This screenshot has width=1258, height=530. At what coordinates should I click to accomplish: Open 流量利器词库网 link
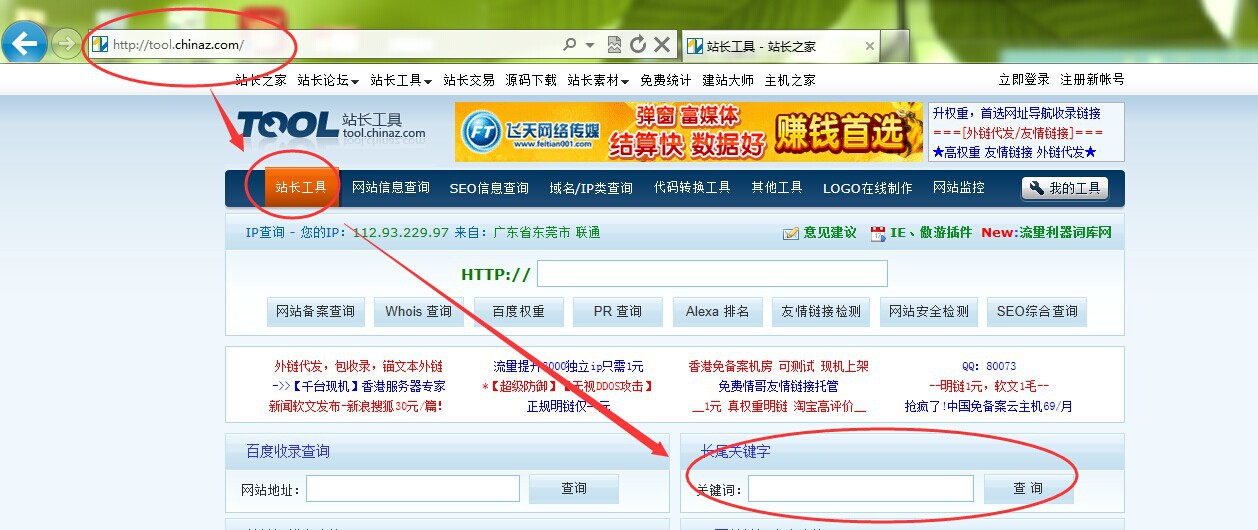1065,233
